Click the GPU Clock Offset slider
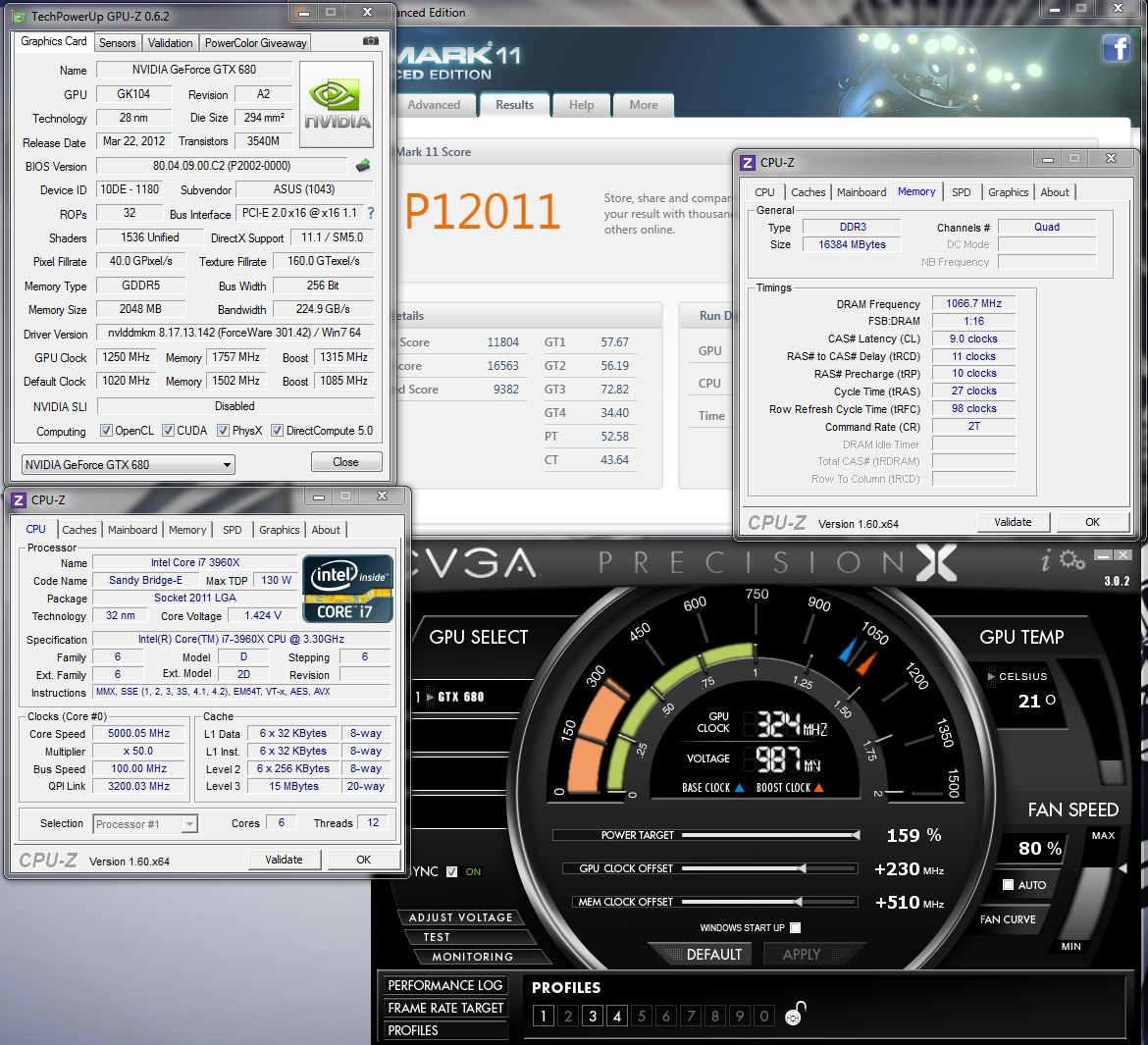Screen dimensions: 1148x1045 click(x=768, y=868)
